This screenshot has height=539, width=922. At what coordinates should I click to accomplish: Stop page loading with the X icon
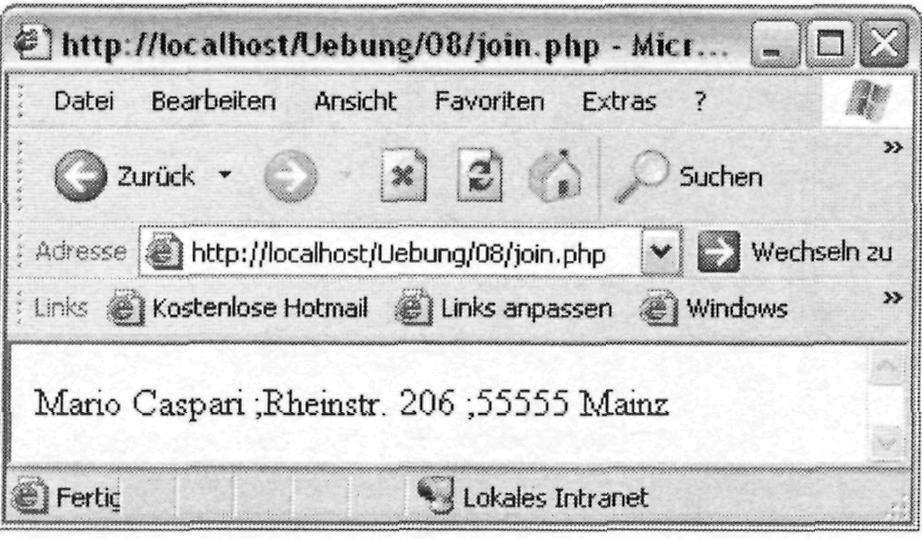pos(403,175)
